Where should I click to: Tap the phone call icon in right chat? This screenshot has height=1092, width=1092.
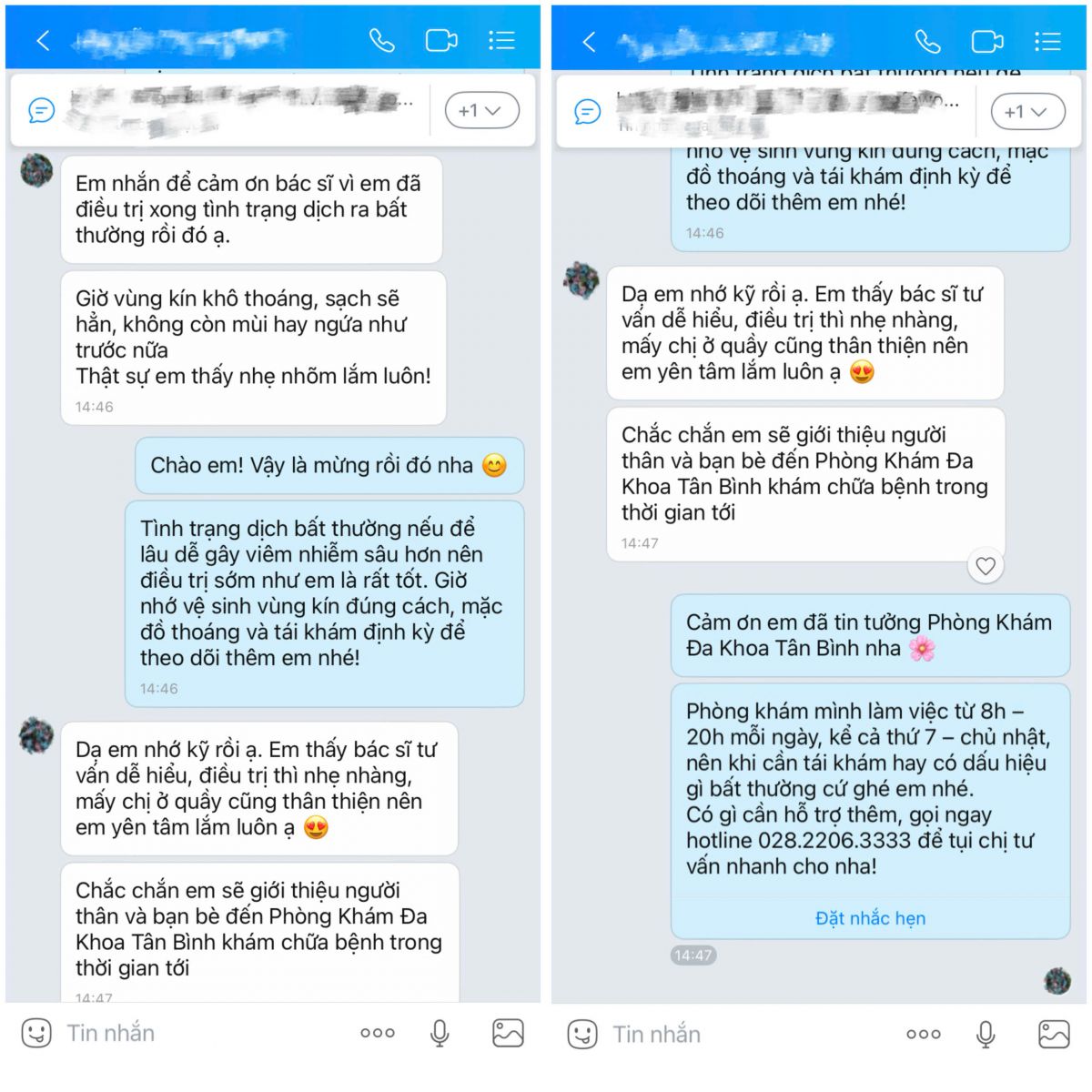pyautogui.click(x=927, y=41)
